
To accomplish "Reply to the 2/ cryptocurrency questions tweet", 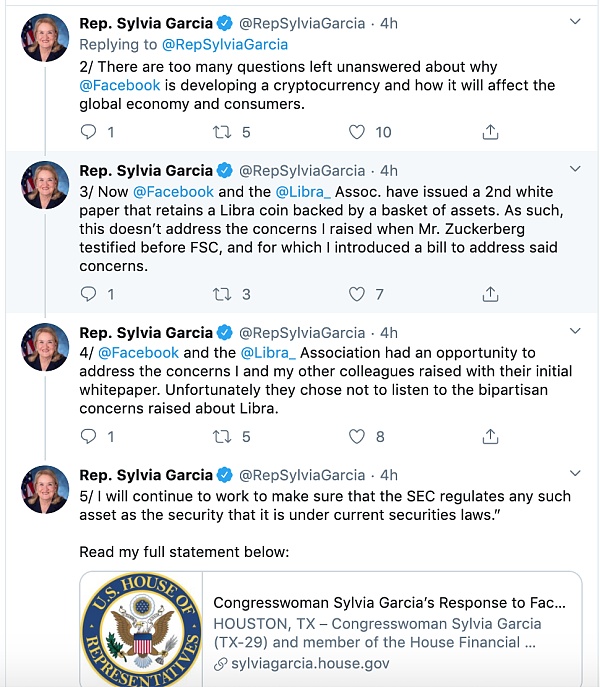I will coord(88,131).
